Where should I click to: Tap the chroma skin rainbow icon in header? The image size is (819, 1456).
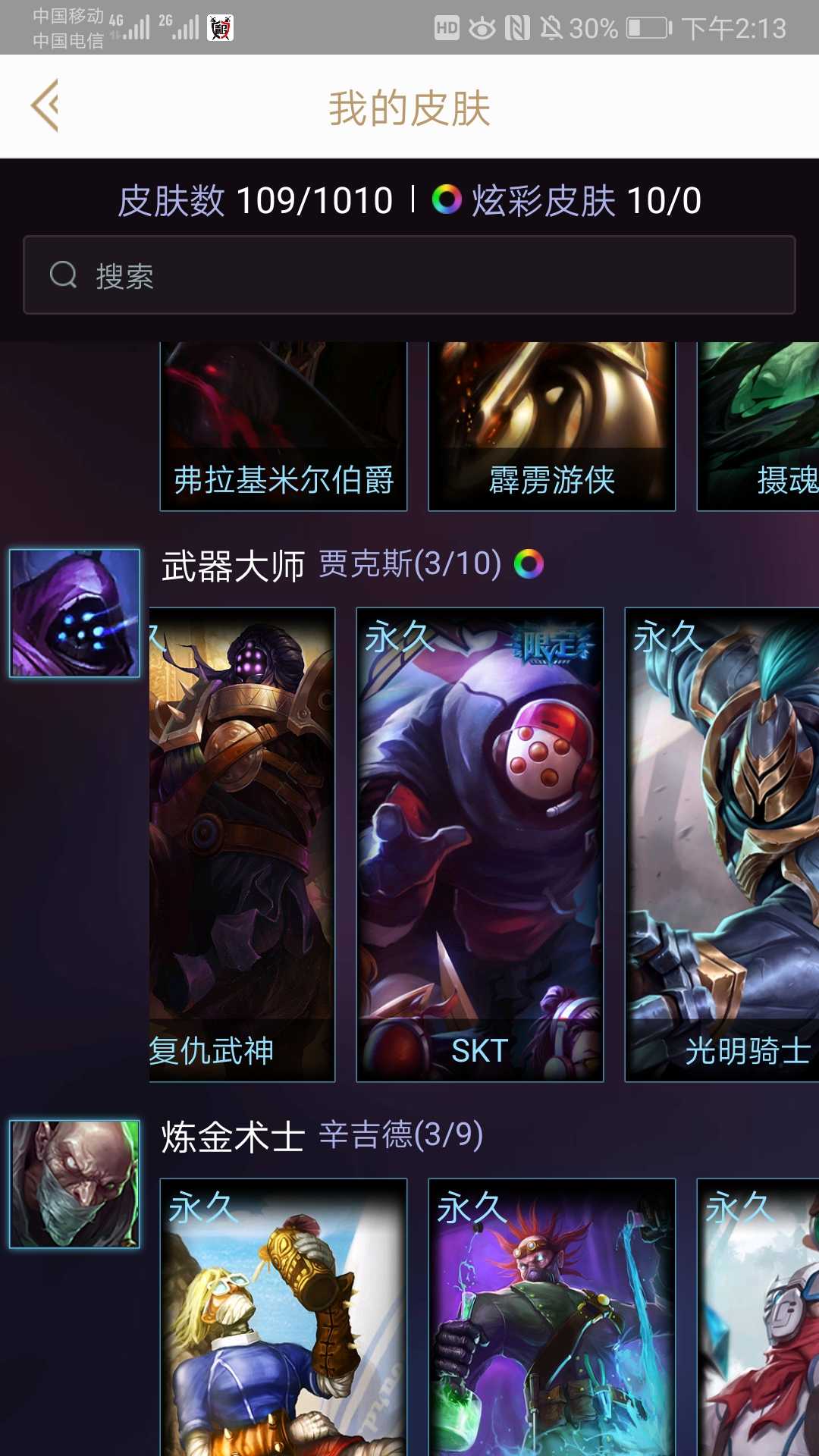point(447,200)
